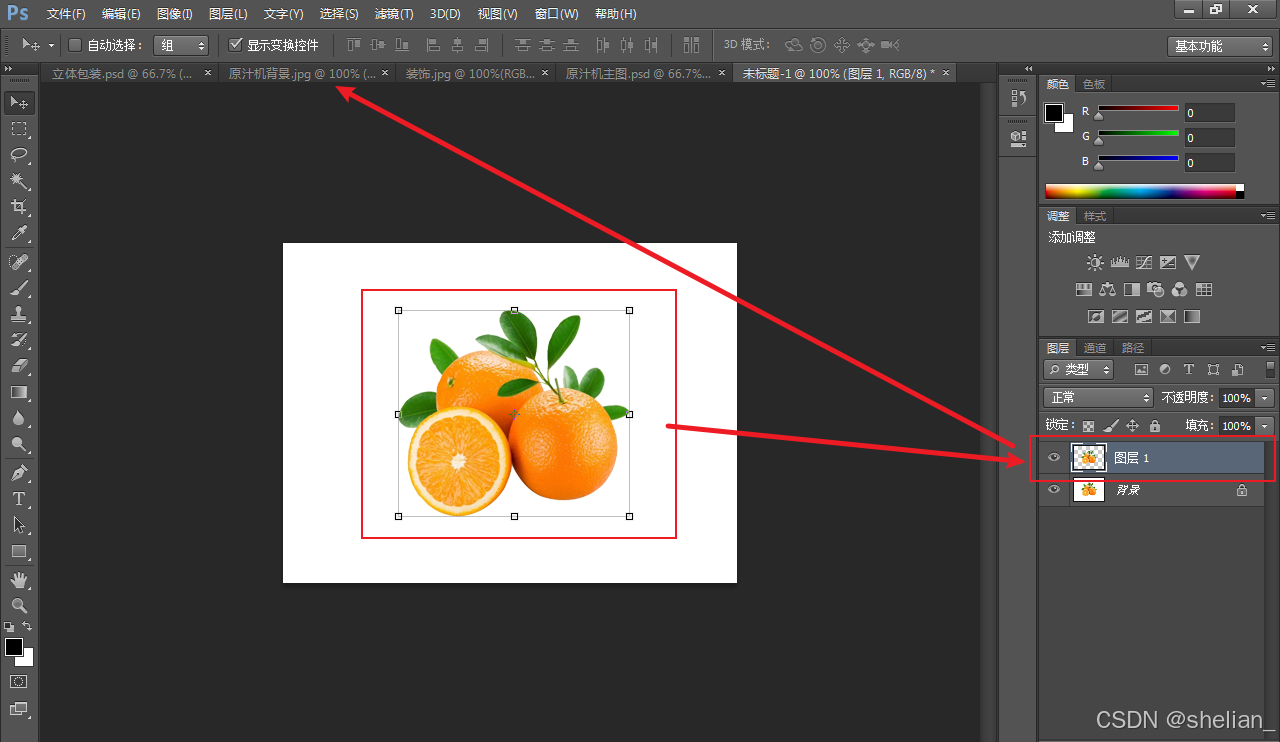The height and width of the screenshot is (742, 1280).
Task: Select the Eyedropper tool
Action: click(19, 234)
